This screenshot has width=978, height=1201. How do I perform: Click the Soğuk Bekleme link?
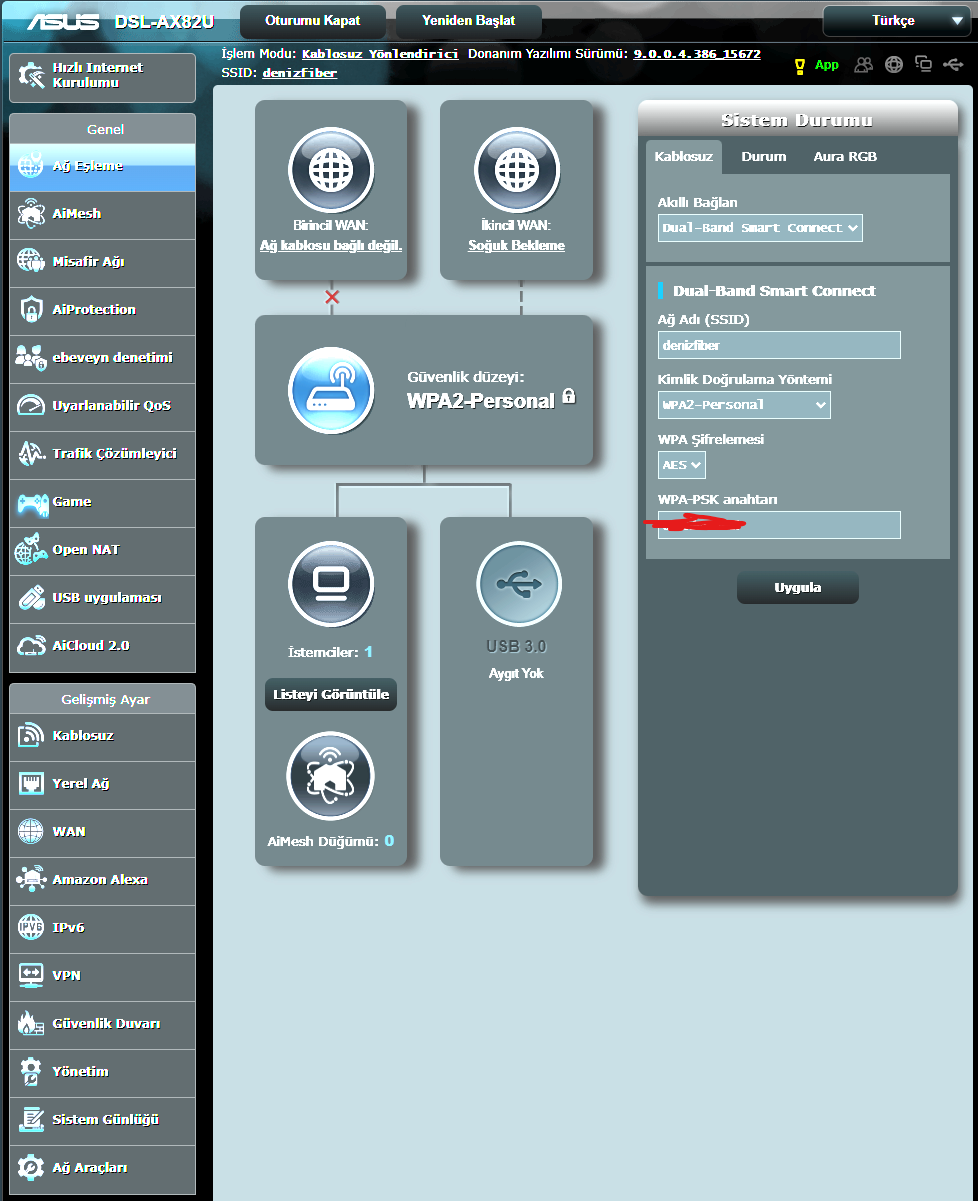click(x=517, y=245)
